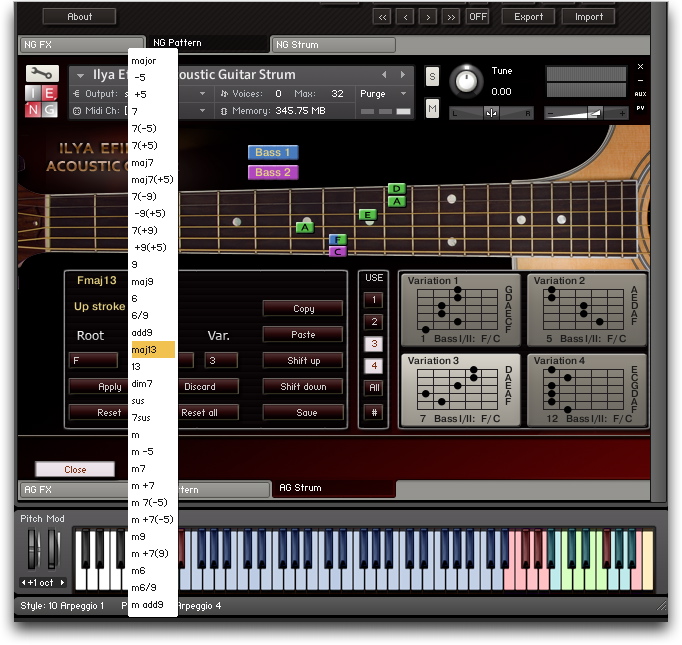The image size is (682, 645).
Task: Click the blue F note marker on fretboard
Action: (x=338, y=239)
